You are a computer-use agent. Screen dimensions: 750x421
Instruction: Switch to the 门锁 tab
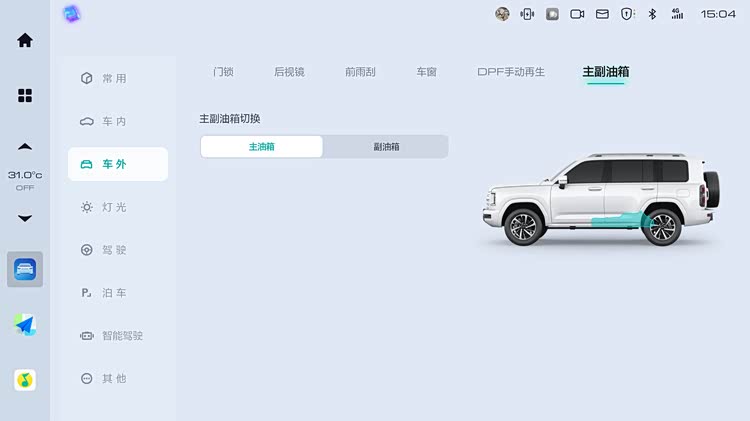(x=224, y=72)
